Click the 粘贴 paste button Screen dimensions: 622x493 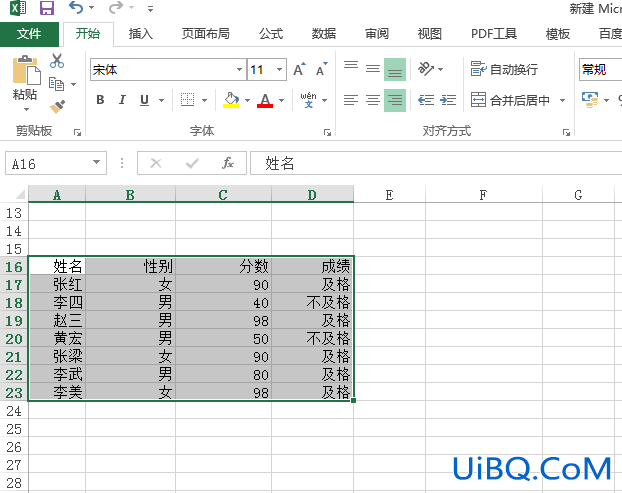[25, 78]
